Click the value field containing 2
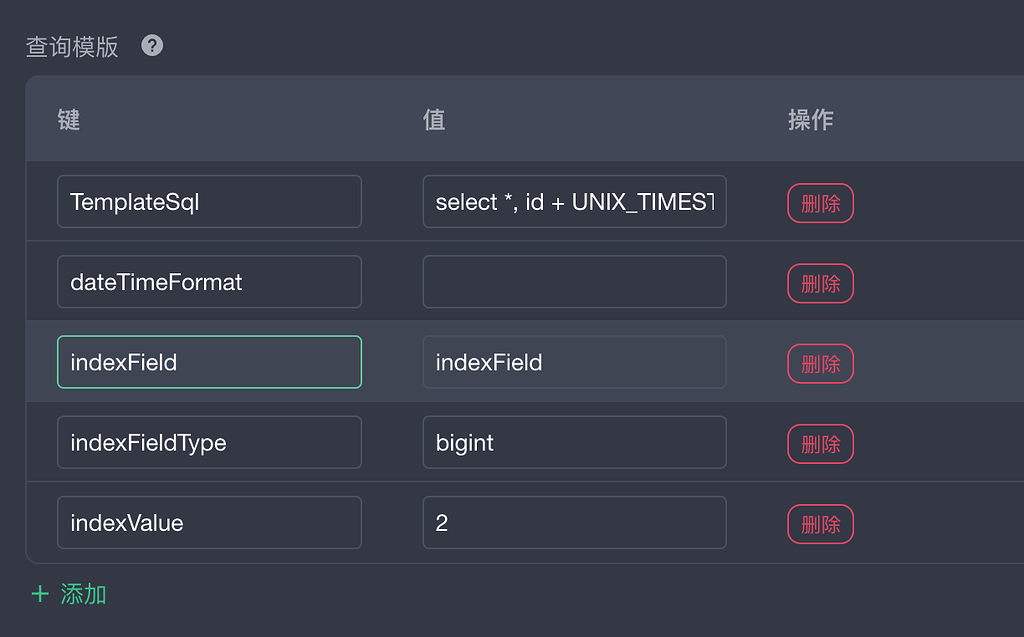The width and height of the screenshot is (1024, 637). click(574, 522)
